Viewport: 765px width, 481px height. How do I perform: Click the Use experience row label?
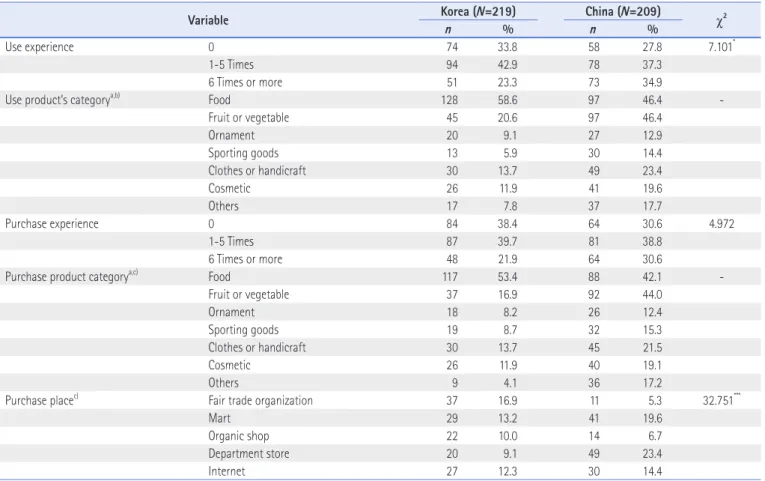point(40,47)
